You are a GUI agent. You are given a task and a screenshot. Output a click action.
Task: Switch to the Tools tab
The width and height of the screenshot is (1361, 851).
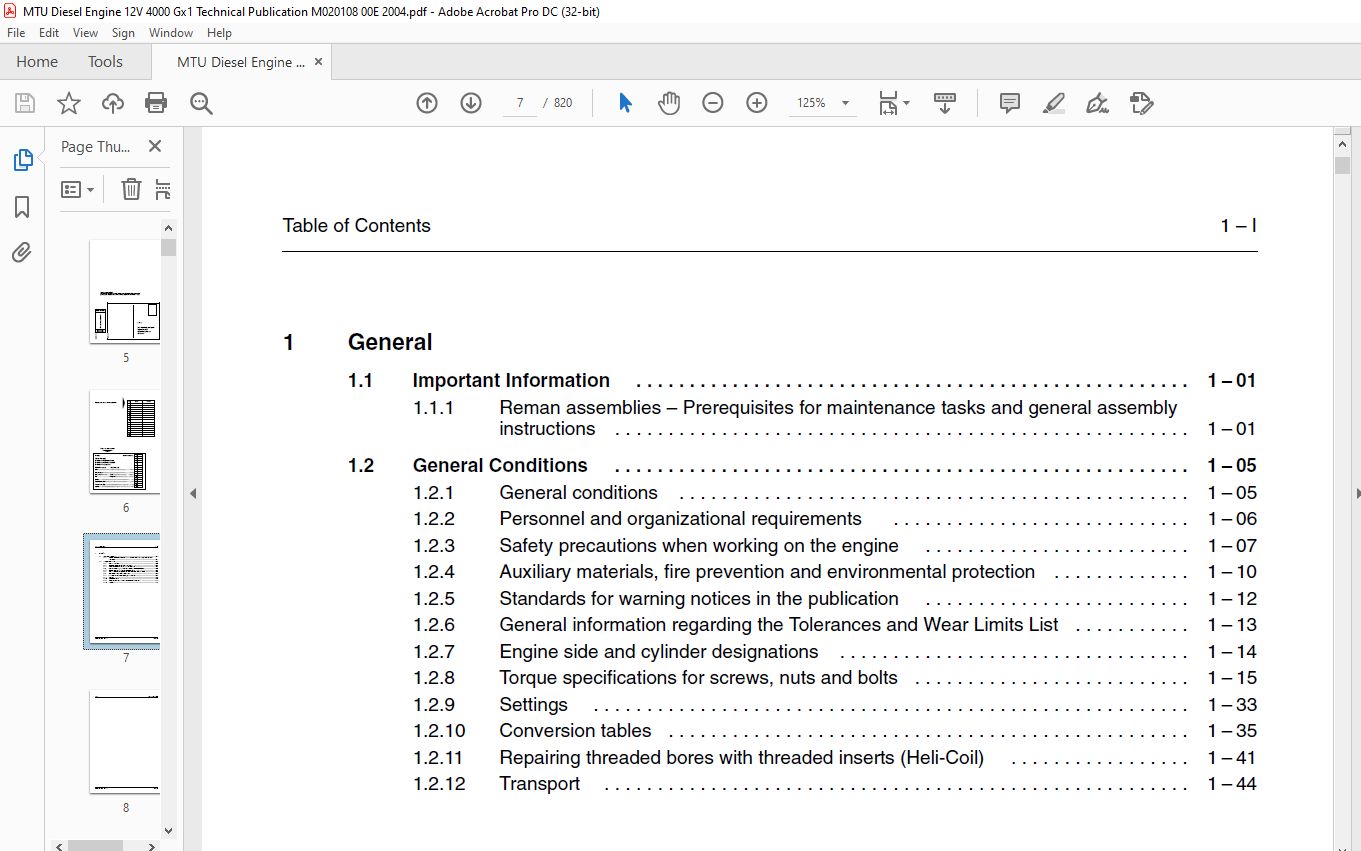pyautogui.click(x=105, y=62)
